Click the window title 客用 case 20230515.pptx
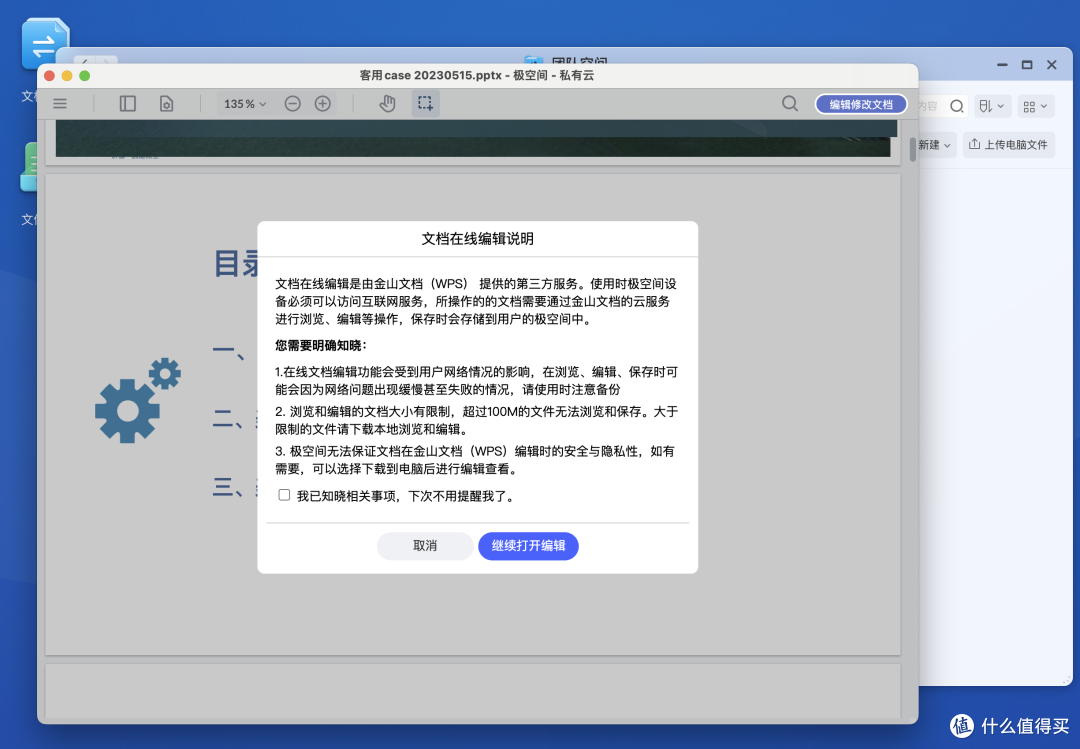Viewport: 1080px width, 749px height. tap(430, 76)
